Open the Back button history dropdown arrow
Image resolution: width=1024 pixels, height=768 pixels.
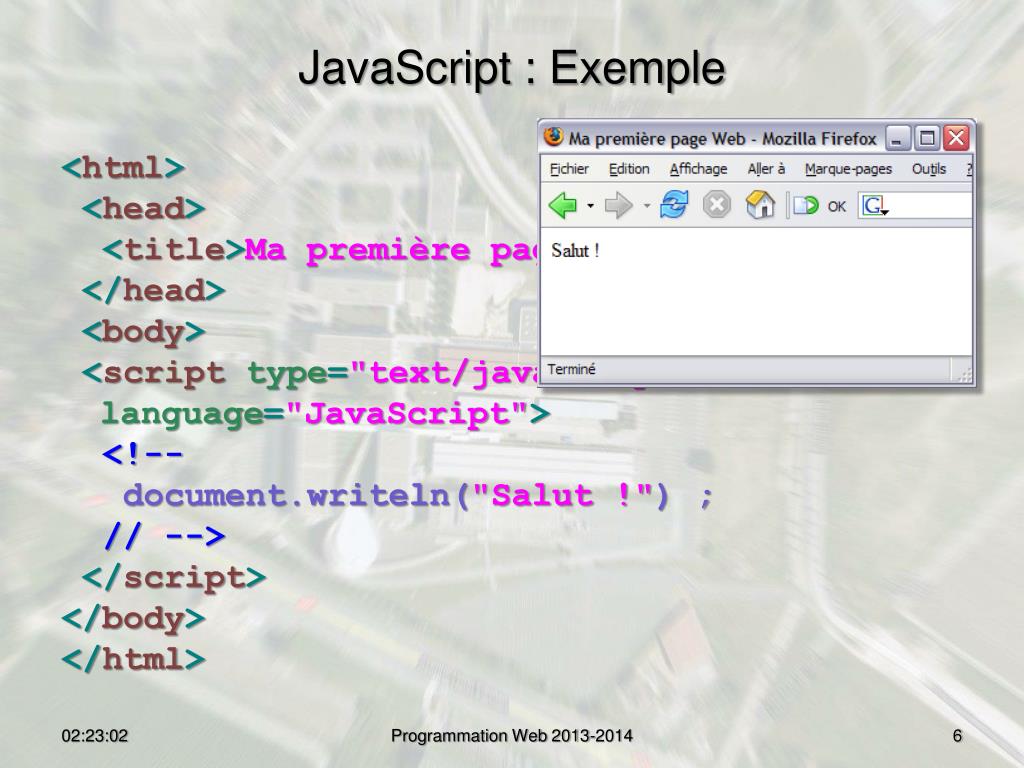point(590,206)
